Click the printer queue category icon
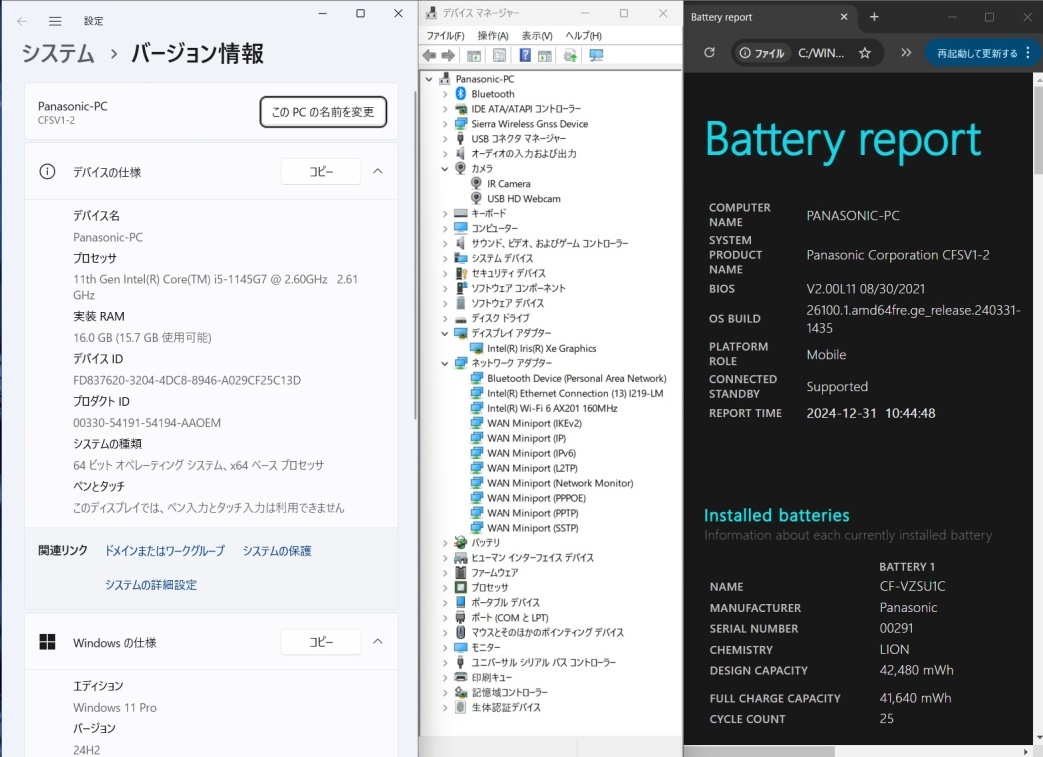 click(460, 677)
